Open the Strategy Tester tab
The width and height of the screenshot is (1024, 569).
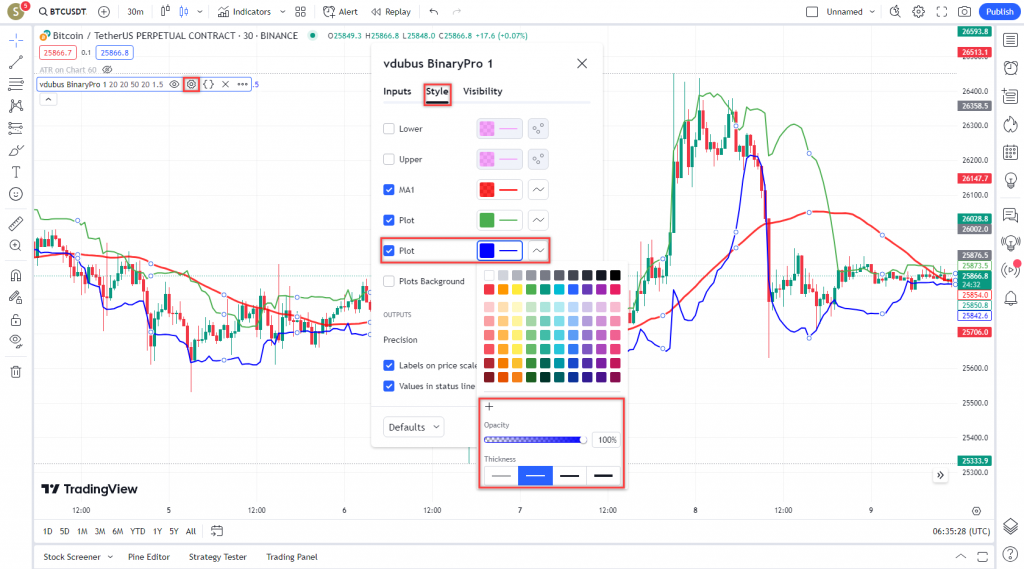click(217, 557)
